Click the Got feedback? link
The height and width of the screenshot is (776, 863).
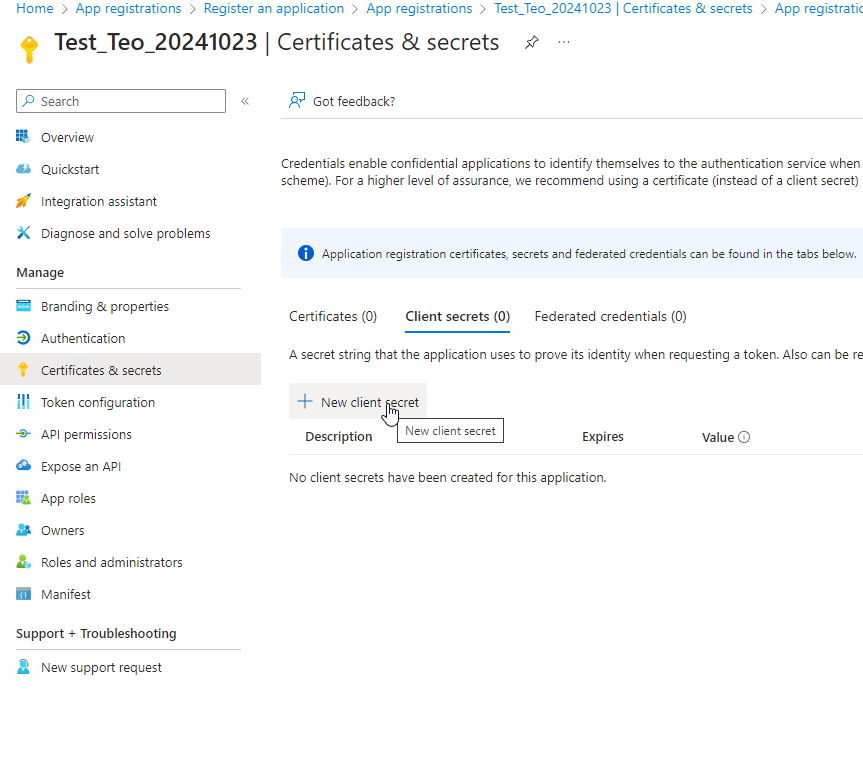click(x=354, y=101)
